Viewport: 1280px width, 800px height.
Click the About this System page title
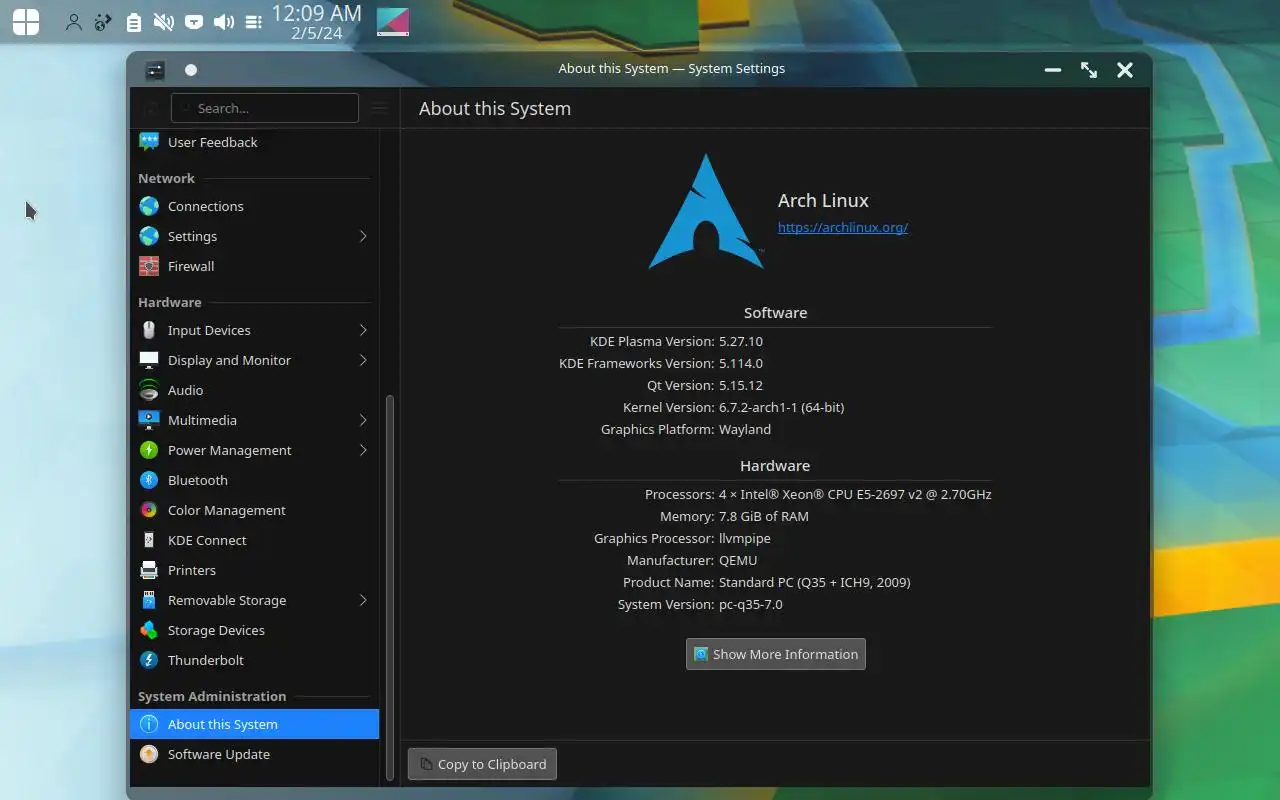coord(495,108)
